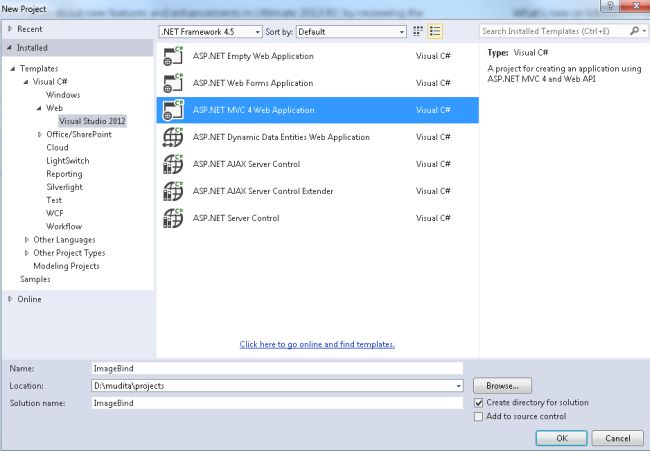The height and width of the screenshot is (451, 650).
Task: Choose ASP.NET Server Control template
Action: [x=318, y=218]
